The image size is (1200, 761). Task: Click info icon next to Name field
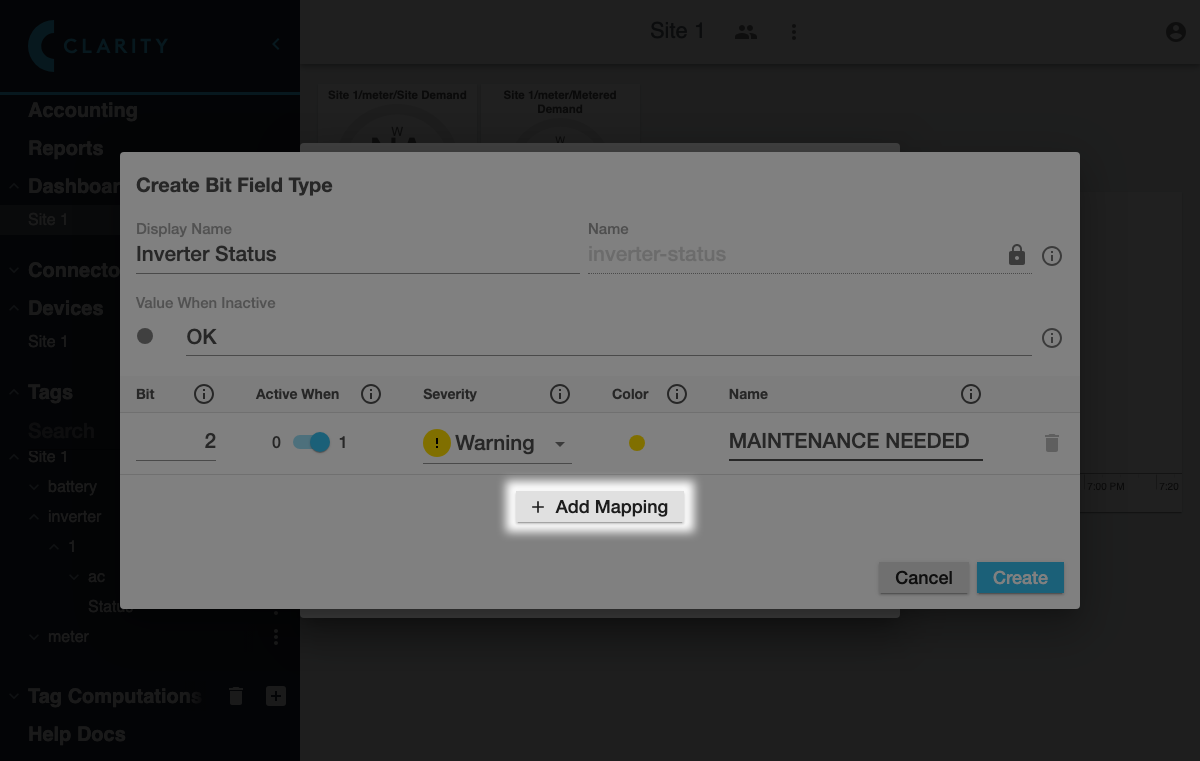tap(1051, 256)
